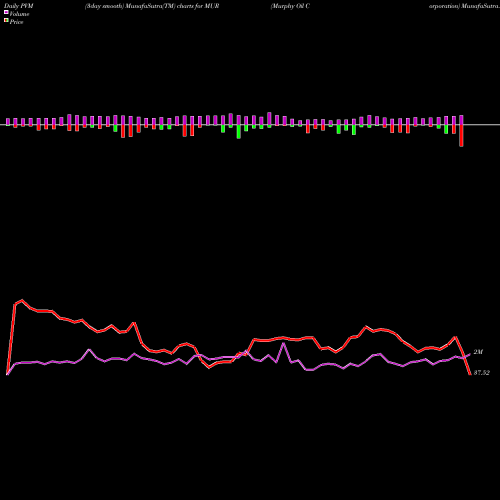Image resolution: width=500 pixels, height=500 pixels.
Task: Click the Price legend color swatch
Action: pos(6,20)
